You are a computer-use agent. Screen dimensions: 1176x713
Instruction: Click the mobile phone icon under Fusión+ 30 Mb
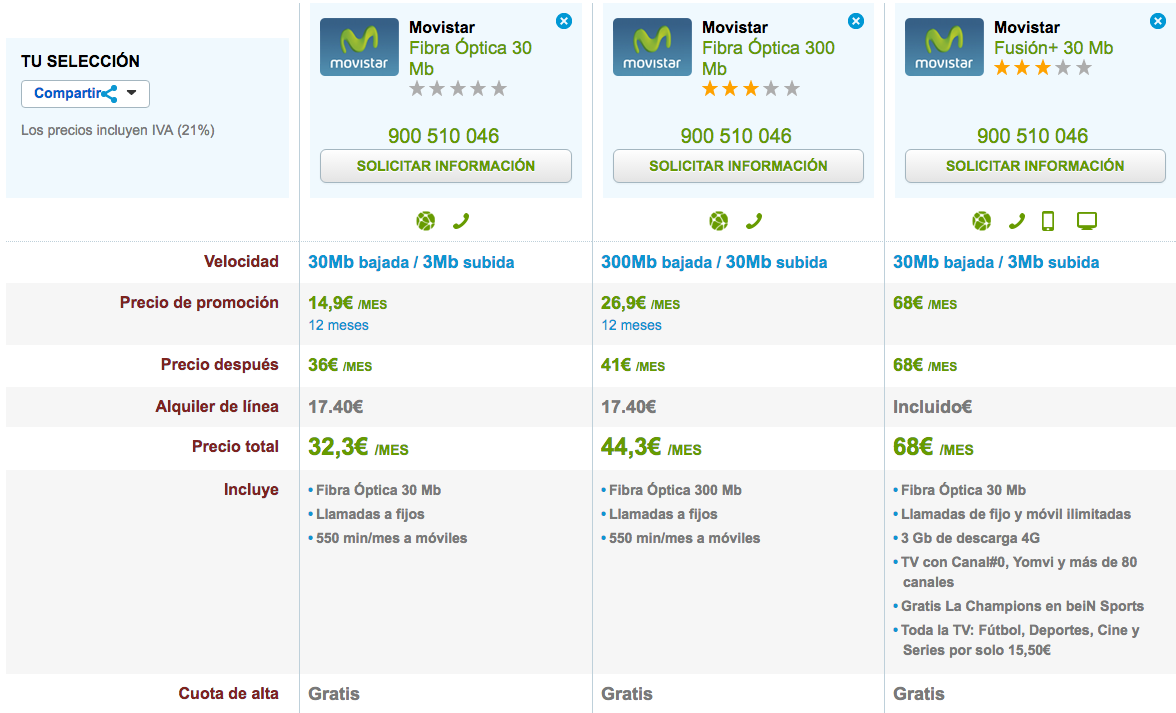coord(1048,221)
